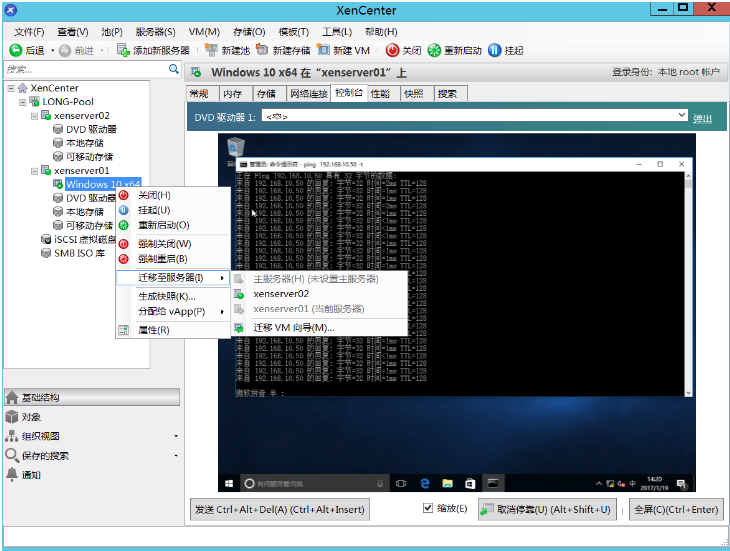
Task: Click the Recycle Bin icon on VM desktop
Action: point(236,147)
